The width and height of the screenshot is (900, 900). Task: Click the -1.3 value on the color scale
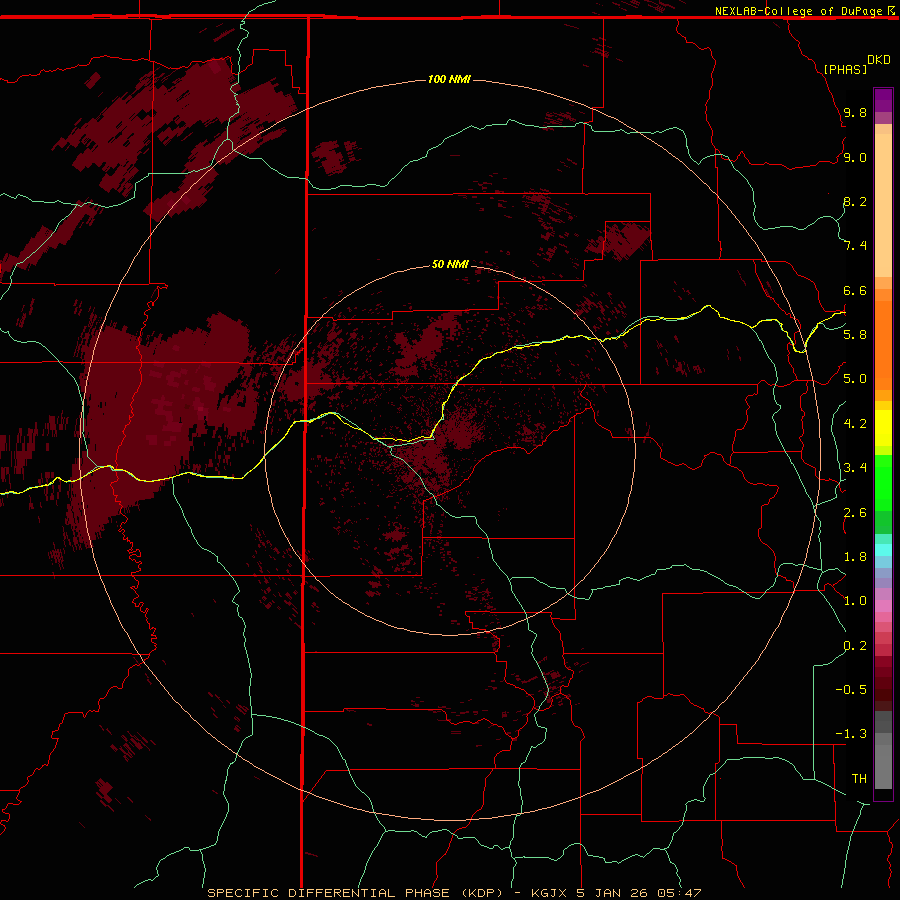[x=851, y=734]
